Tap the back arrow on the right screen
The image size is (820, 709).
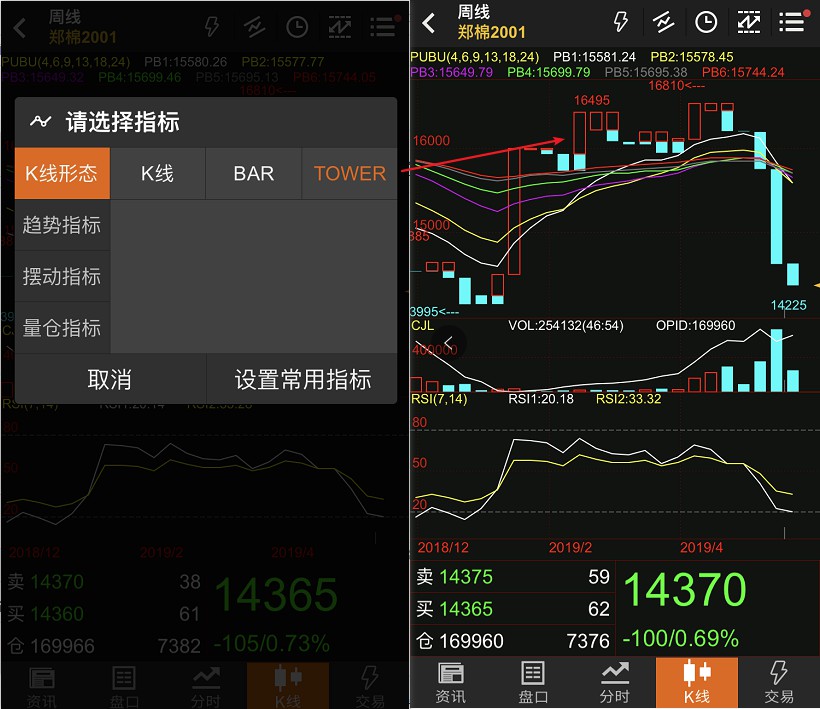(429, 23)
